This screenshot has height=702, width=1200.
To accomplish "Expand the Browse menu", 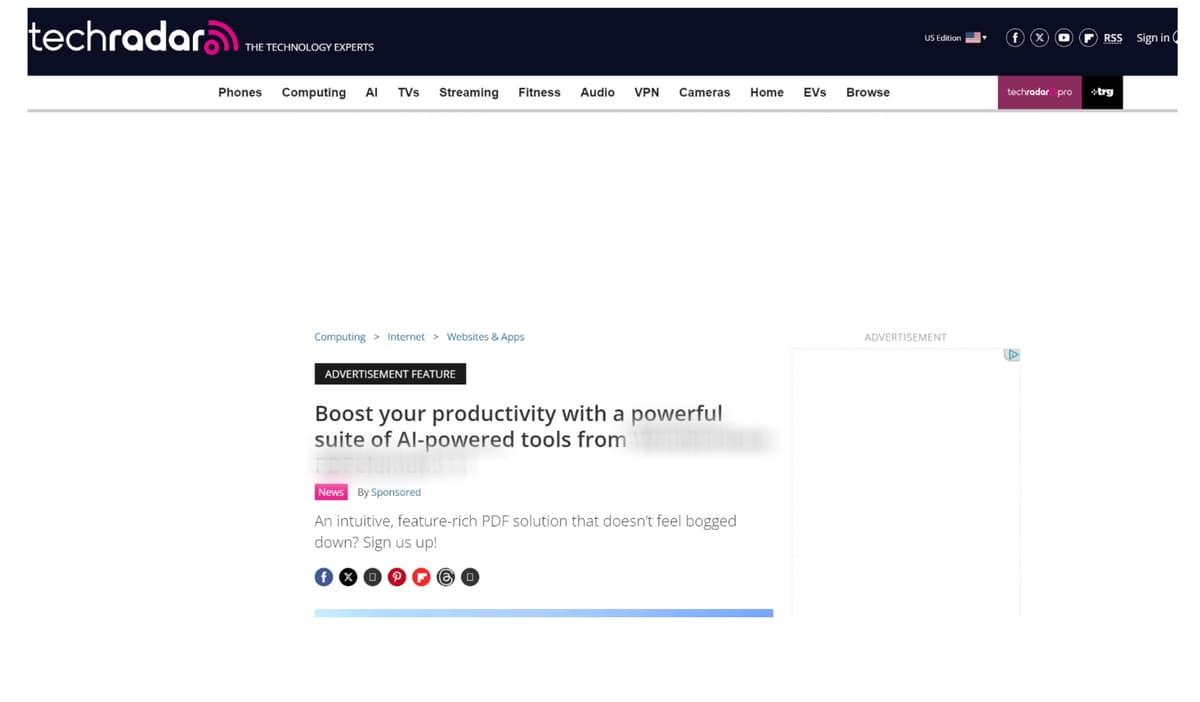I will 867,92.
